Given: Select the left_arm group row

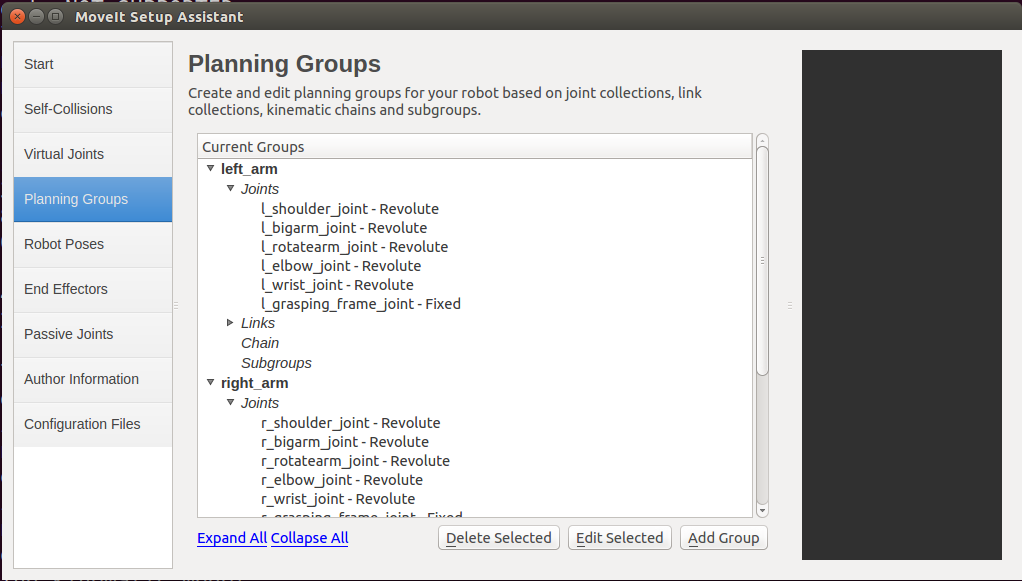Looking at the screenshot, I should pyautogui.click(x=249, y=169).
